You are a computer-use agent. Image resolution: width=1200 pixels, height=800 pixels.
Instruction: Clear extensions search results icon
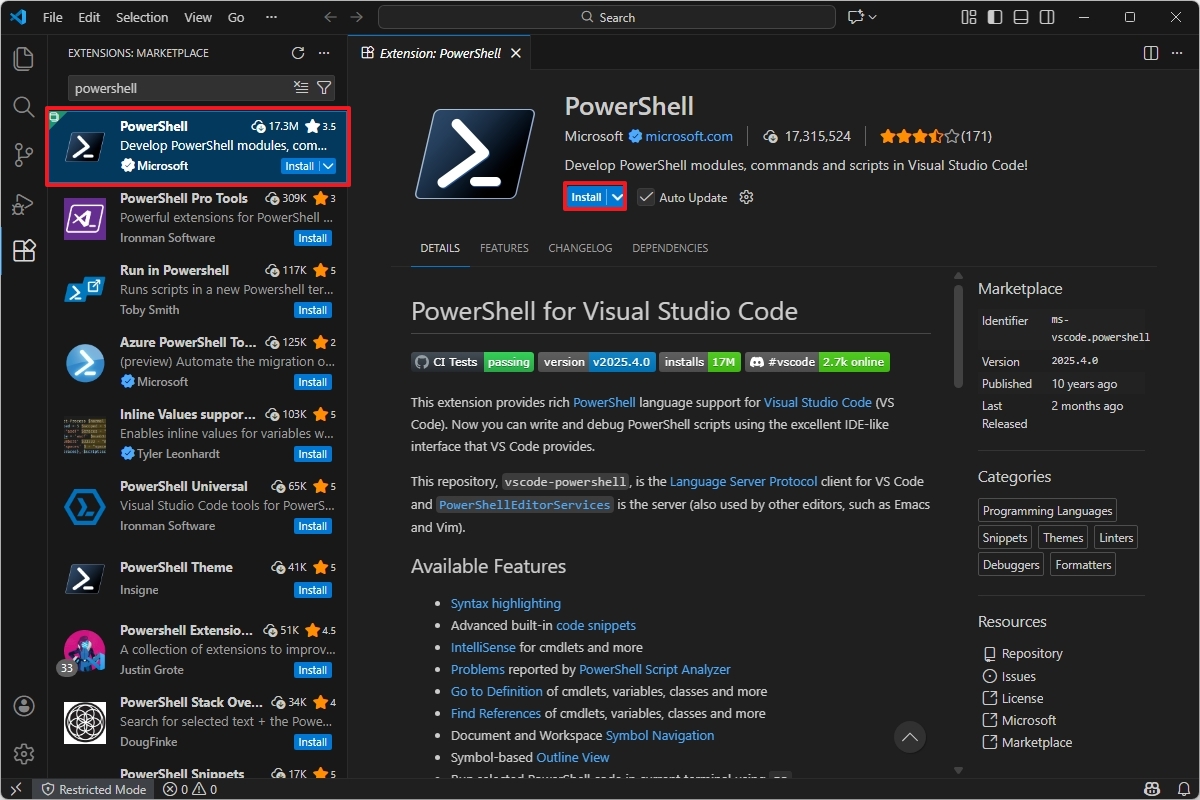click(301, 88)
